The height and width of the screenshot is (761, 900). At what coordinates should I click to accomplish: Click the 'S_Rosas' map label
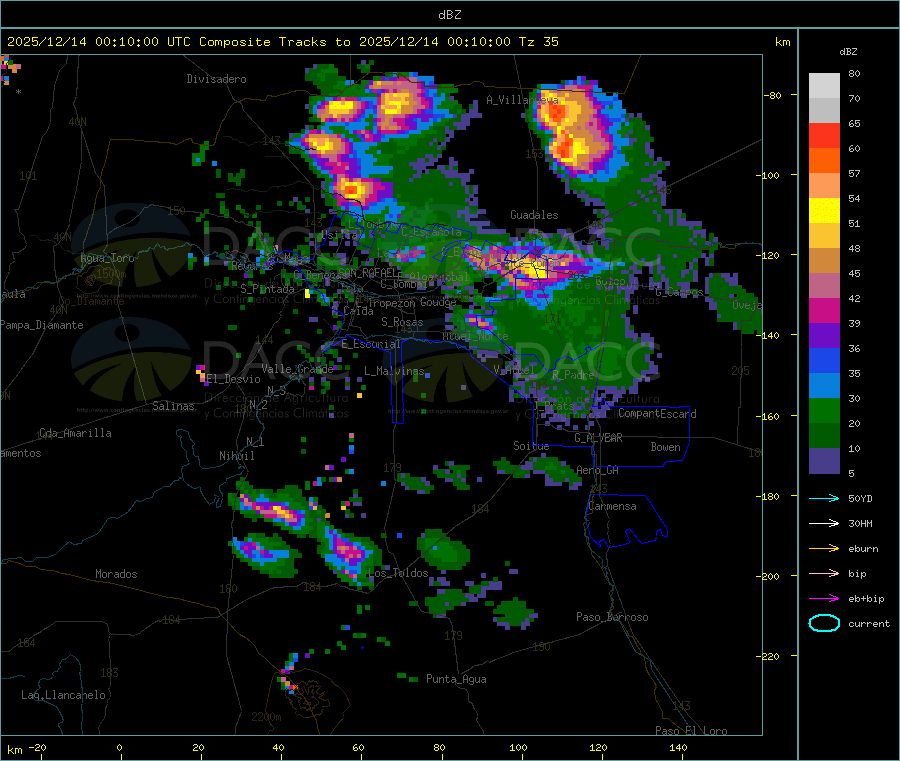[402, 322]
